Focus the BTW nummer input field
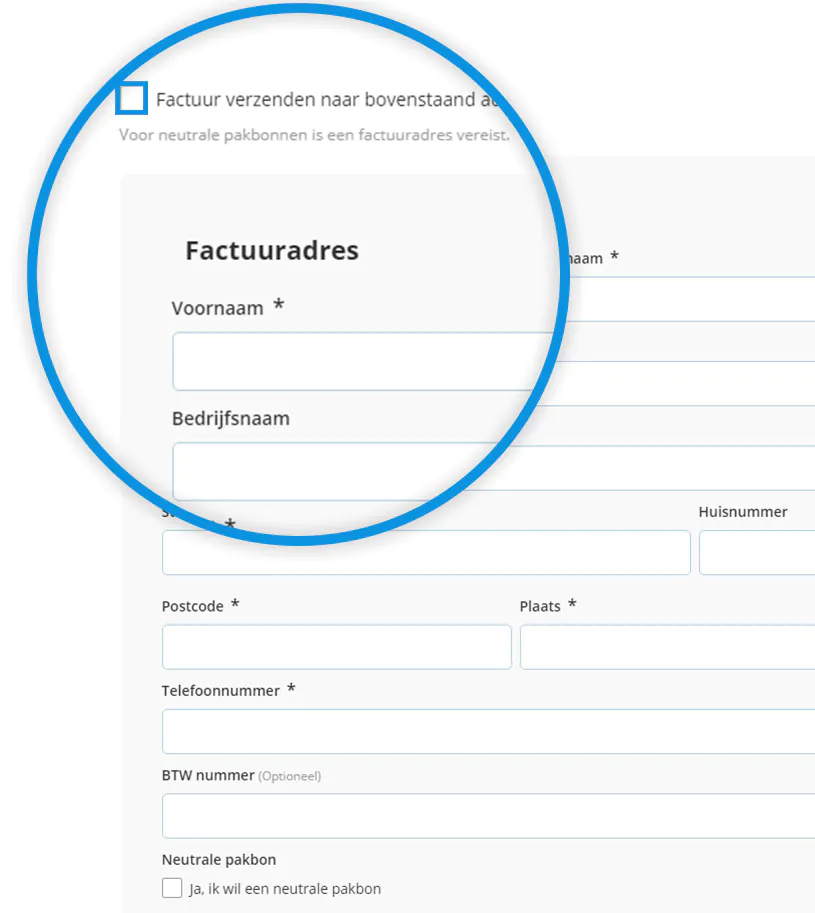The height and width of the screenshot is (913, 815). [488, 815]
